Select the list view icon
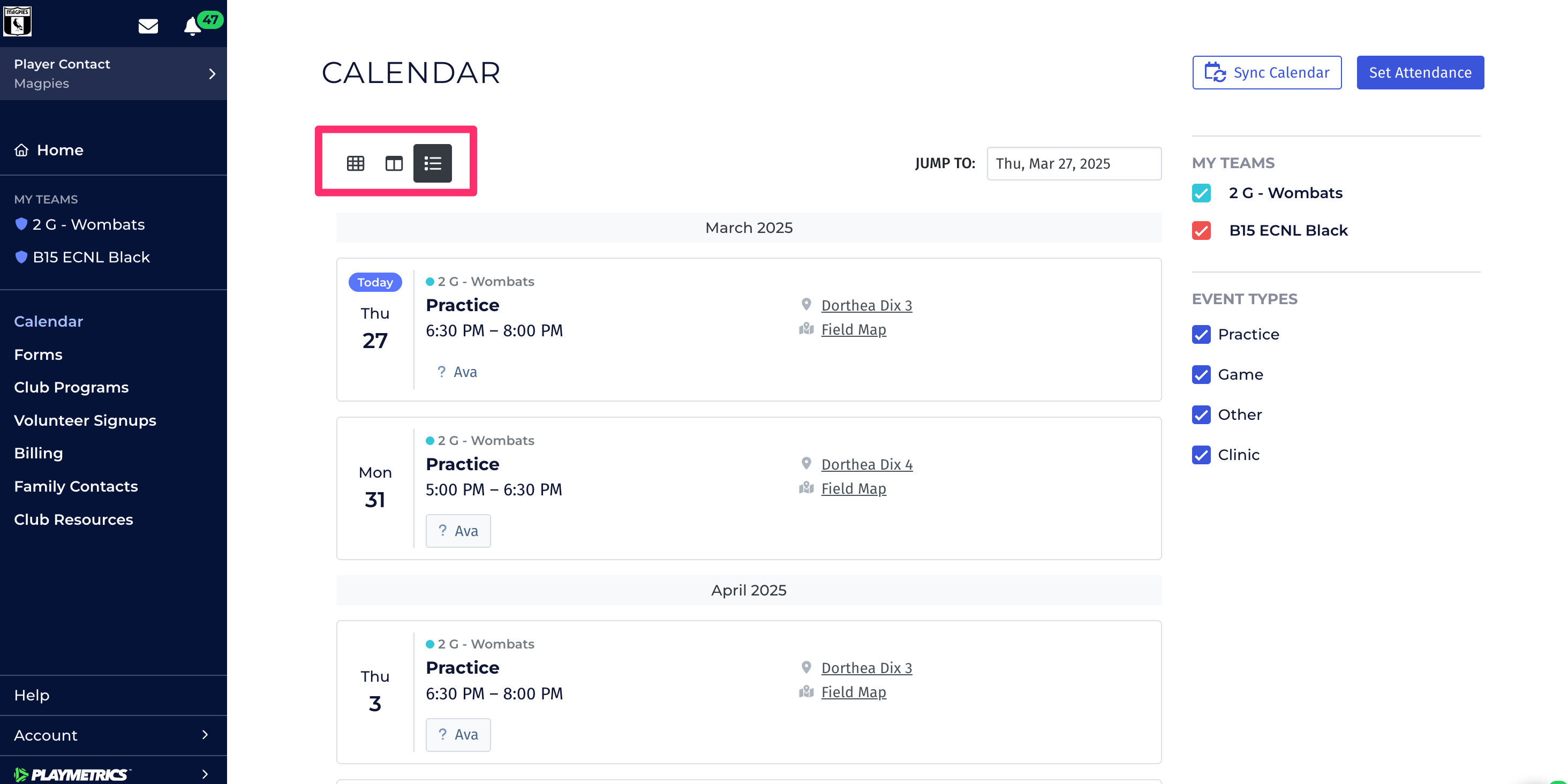Image resolution: width=1568 pixels, height=784 pixels. (x=432, y=163)
